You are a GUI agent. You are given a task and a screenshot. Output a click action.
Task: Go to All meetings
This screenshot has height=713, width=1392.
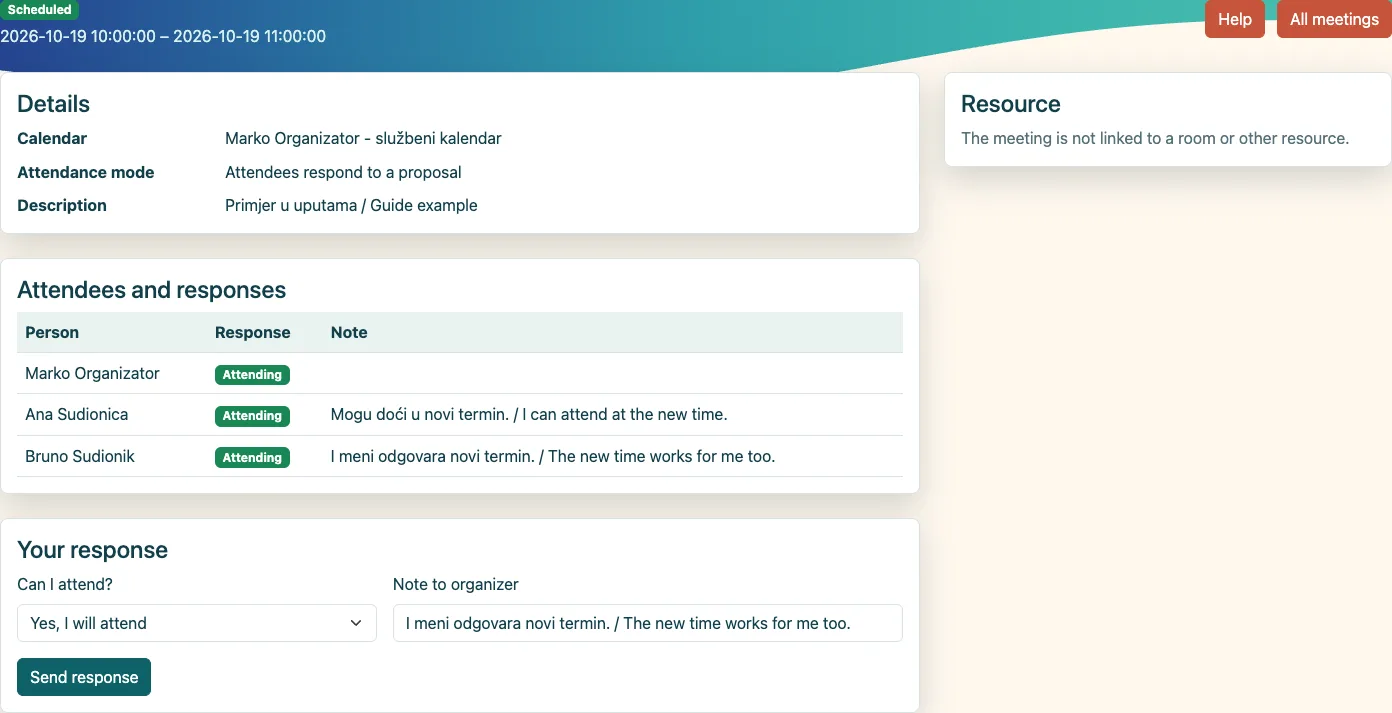pyautogui.click(x=1334, y=19)
